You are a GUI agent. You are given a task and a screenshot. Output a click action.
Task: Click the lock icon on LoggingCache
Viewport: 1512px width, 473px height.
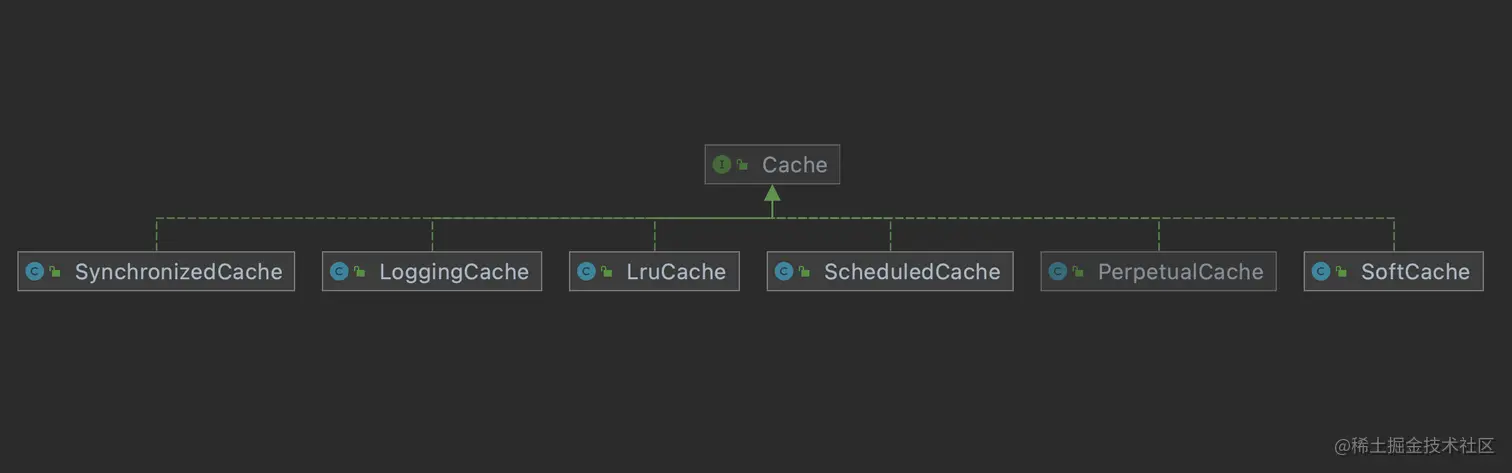click(x=359, y=272)
